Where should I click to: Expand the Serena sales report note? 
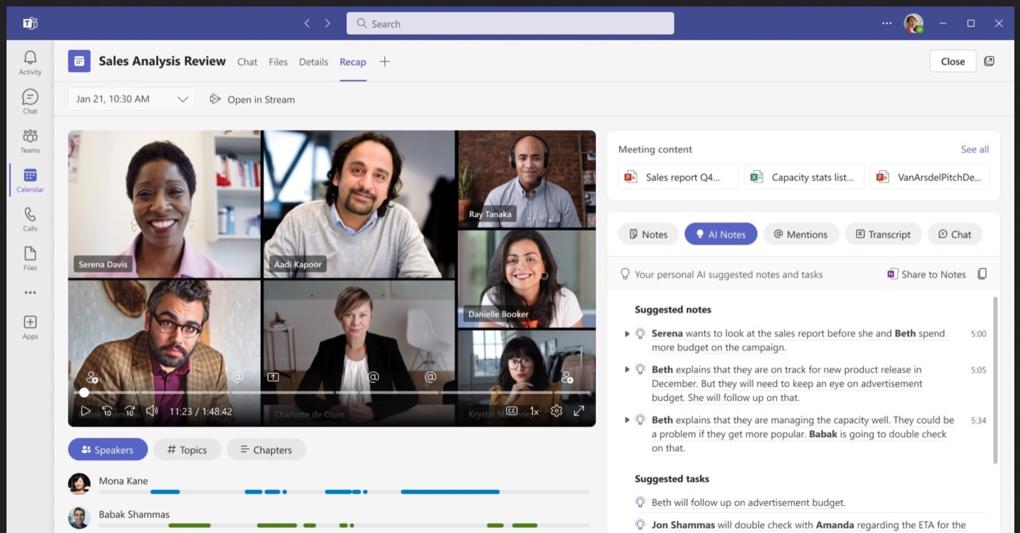coord(626,333)
